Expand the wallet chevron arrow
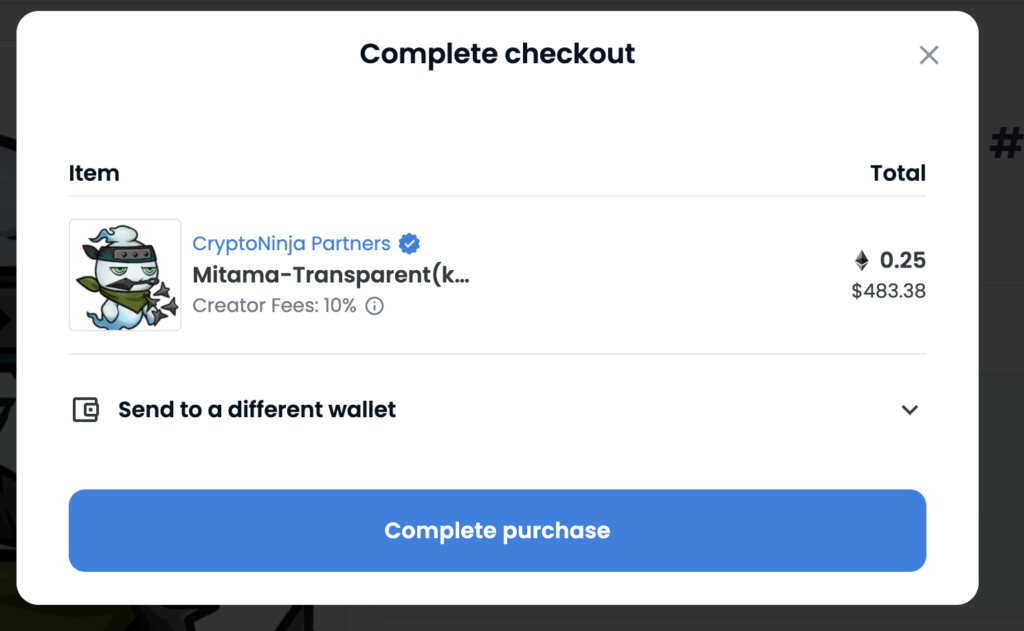 pyautogui.click(x=909, y=409)
